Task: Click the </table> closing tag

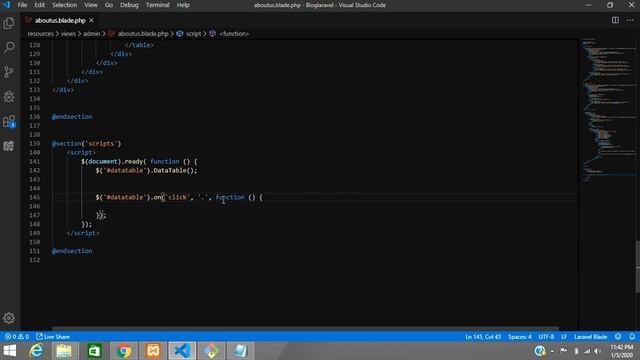Action: 139,45
